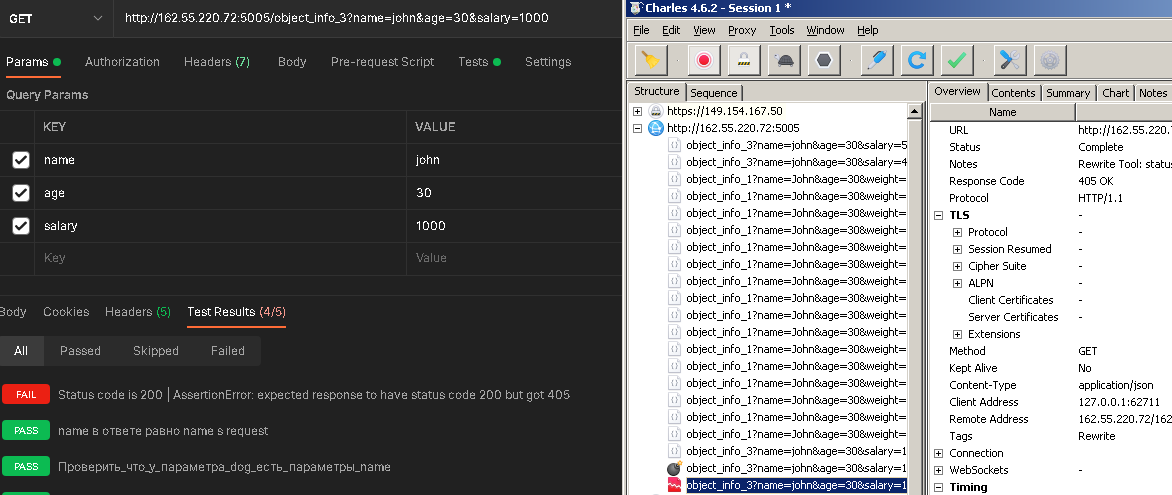Click the Compose pen icon in Charles

click(x=877, y=61)
